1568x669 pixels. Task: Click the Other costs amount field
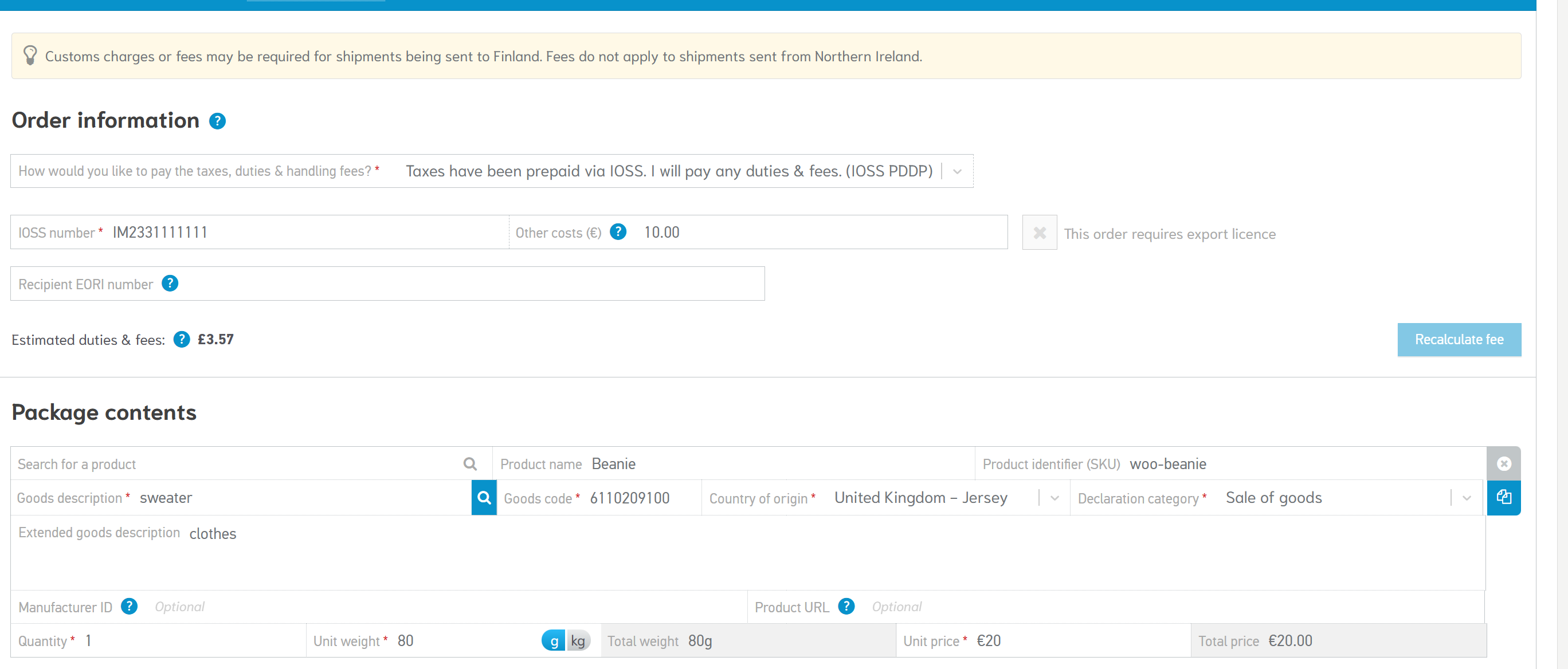click(758, 233)
